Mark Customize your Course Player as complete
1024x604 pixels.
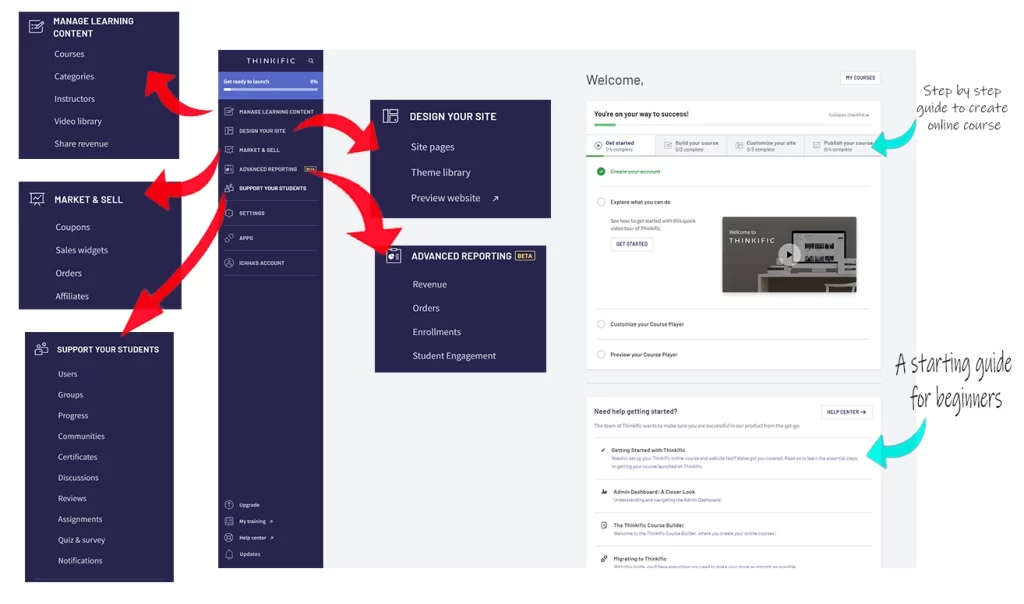601,324
